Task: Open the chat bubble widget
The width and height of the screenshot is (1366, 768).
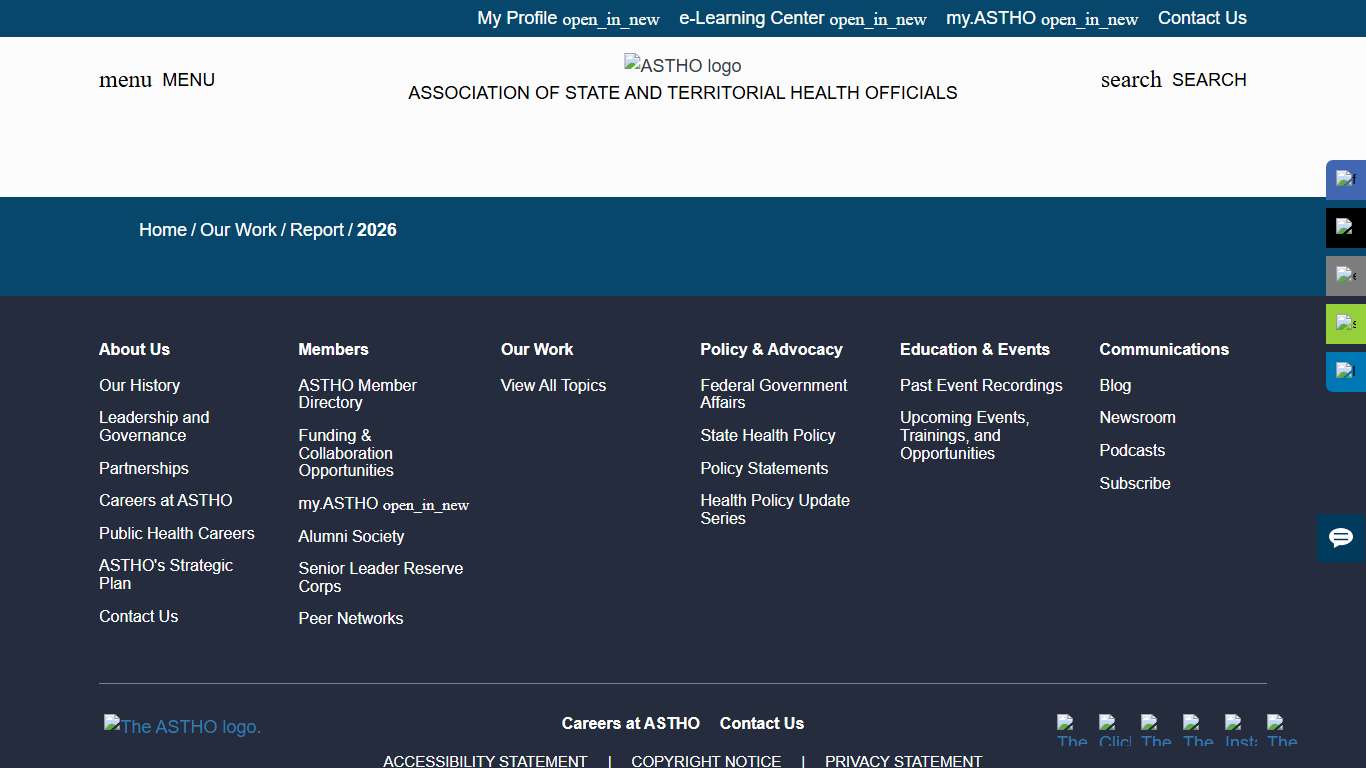Action: point(1341,538)
